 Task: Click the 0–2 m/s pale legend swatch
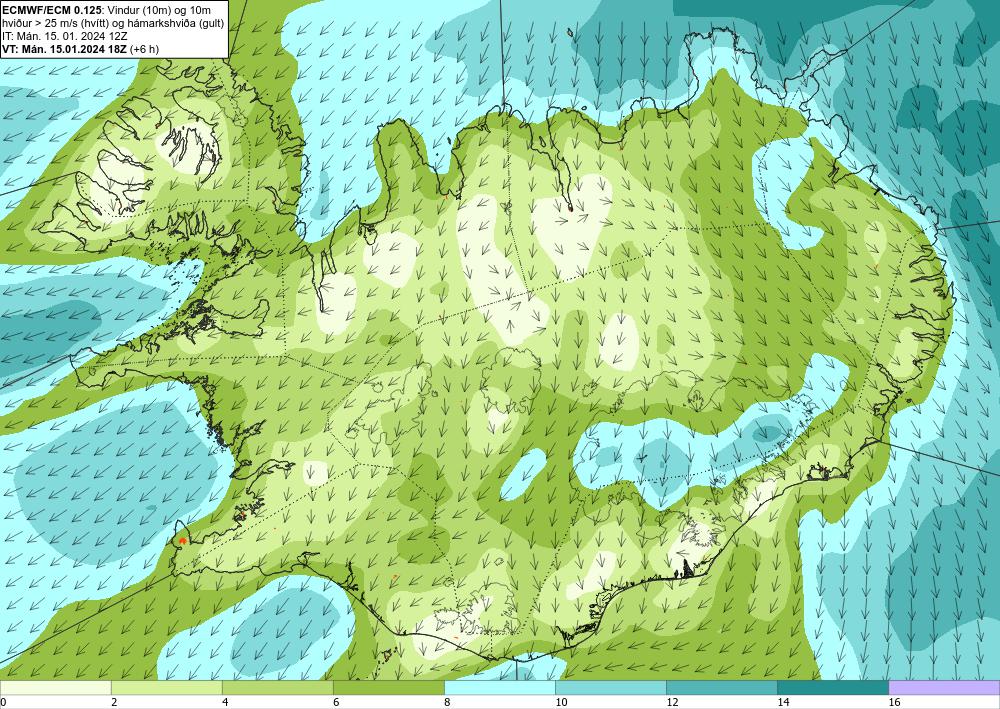coord(55,688)
